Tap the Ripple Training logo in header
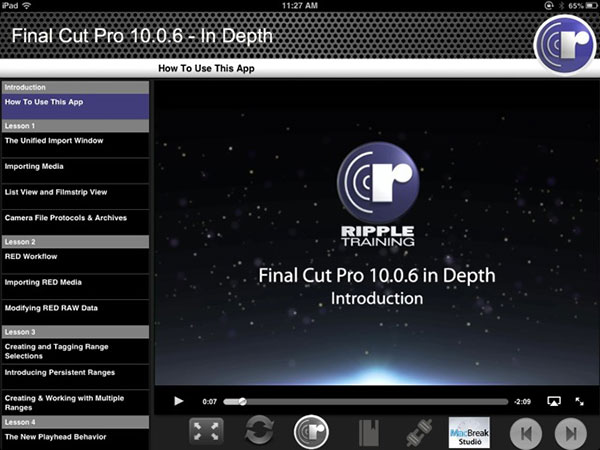The height and width of the screenshot is (450, 600). click(x=565, y=44)
